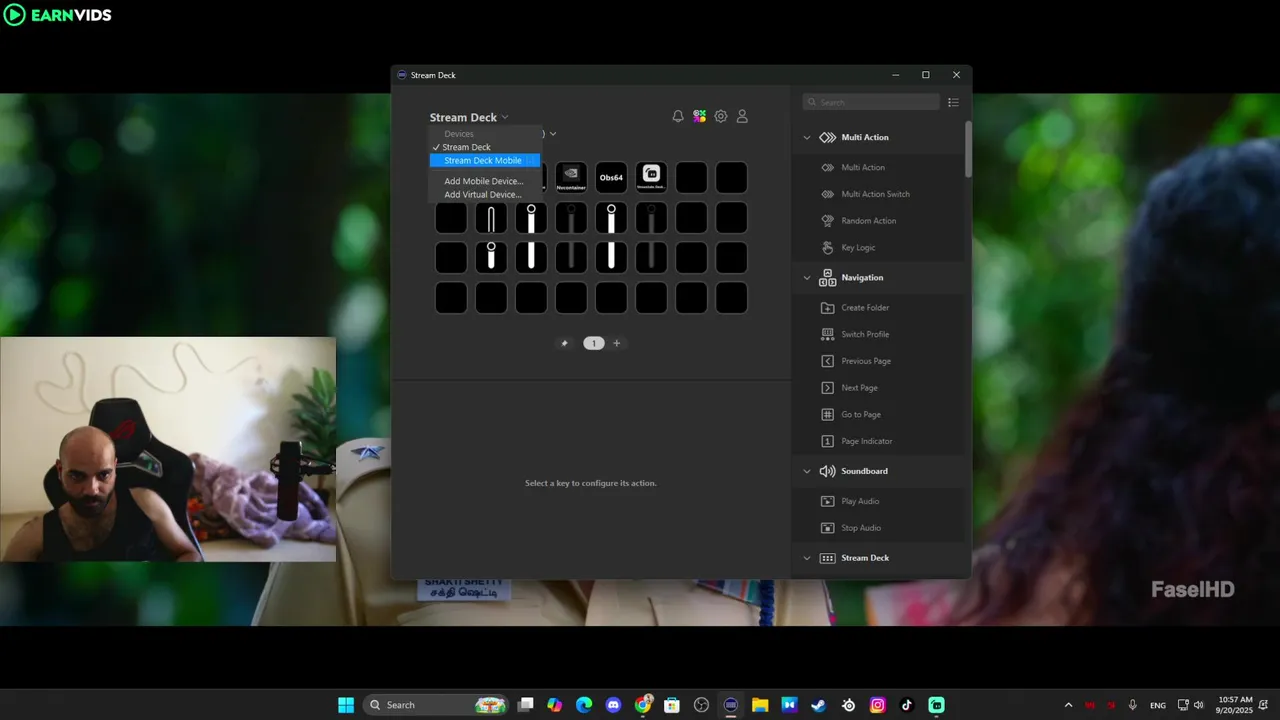Click the Go to Page icon
The width and height of the screenshot is (1280, 720).
pos(827,414)
